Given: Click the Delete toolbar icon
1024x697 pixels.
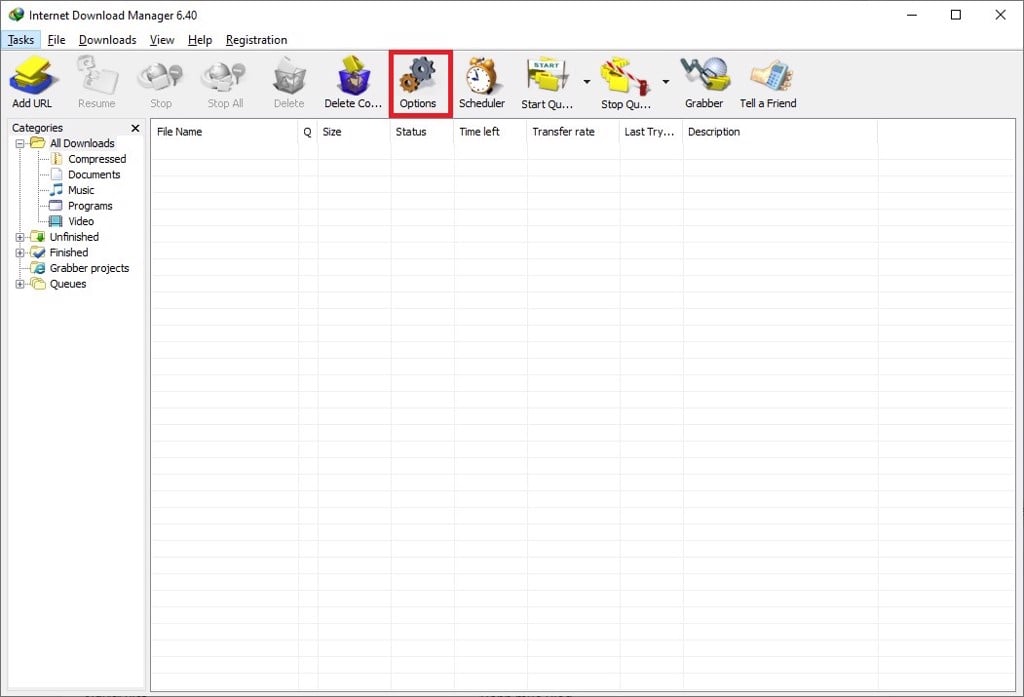Looking at the screenshot, I should 289,76.
